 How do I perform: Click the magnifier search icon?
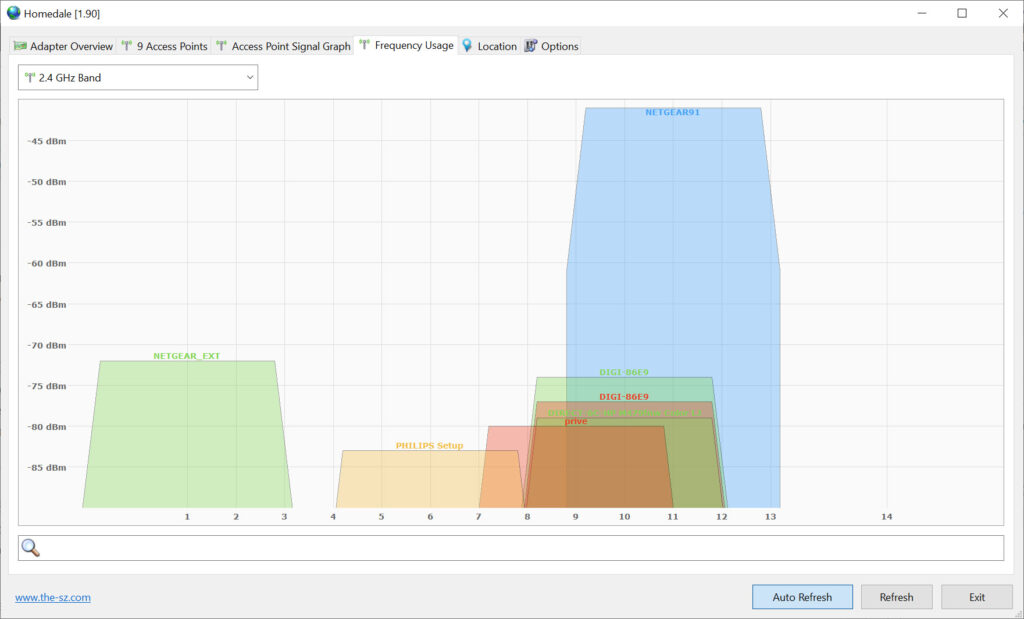[x=30, y=548]
